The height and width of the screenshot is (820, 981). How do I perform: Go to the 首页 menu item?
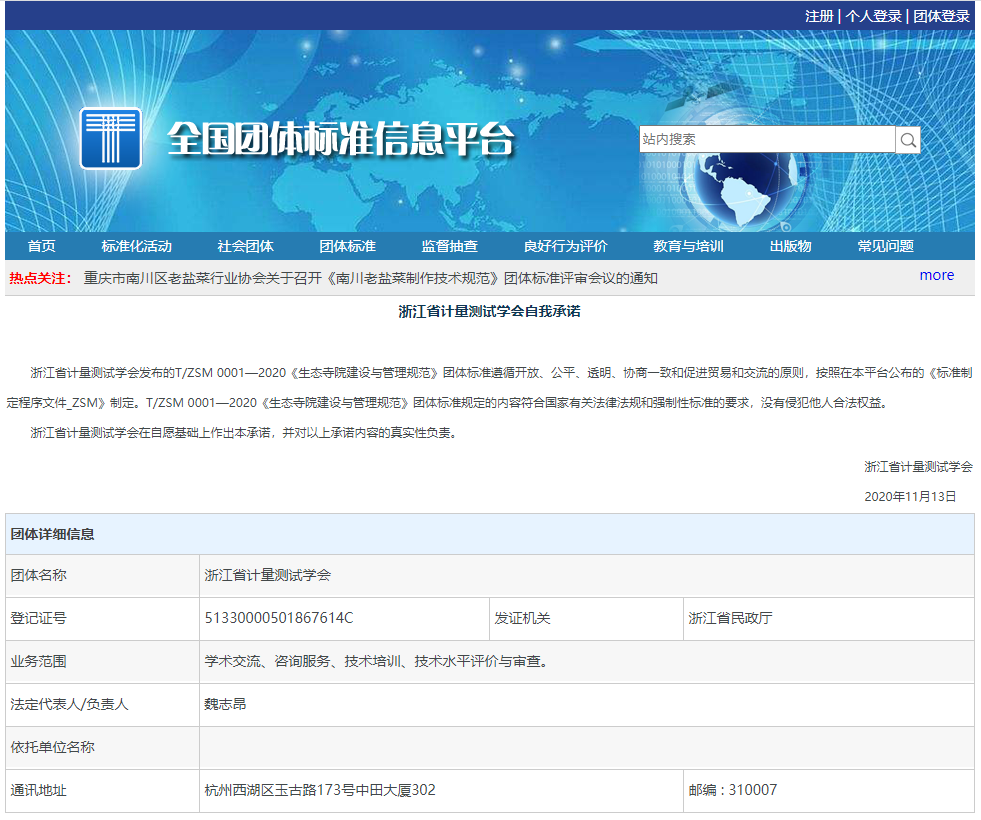point(41,246)
